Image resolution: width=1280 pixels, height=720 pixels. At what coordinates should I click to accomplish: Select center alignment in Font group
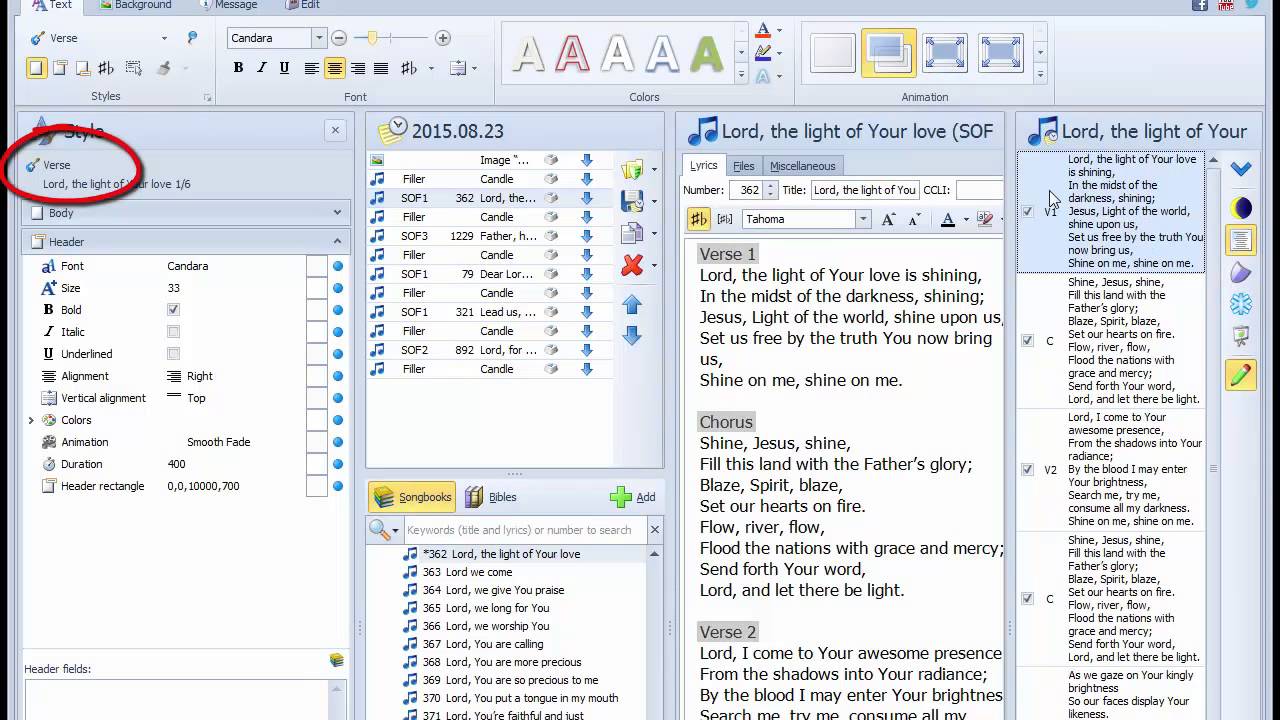(335, 68)
